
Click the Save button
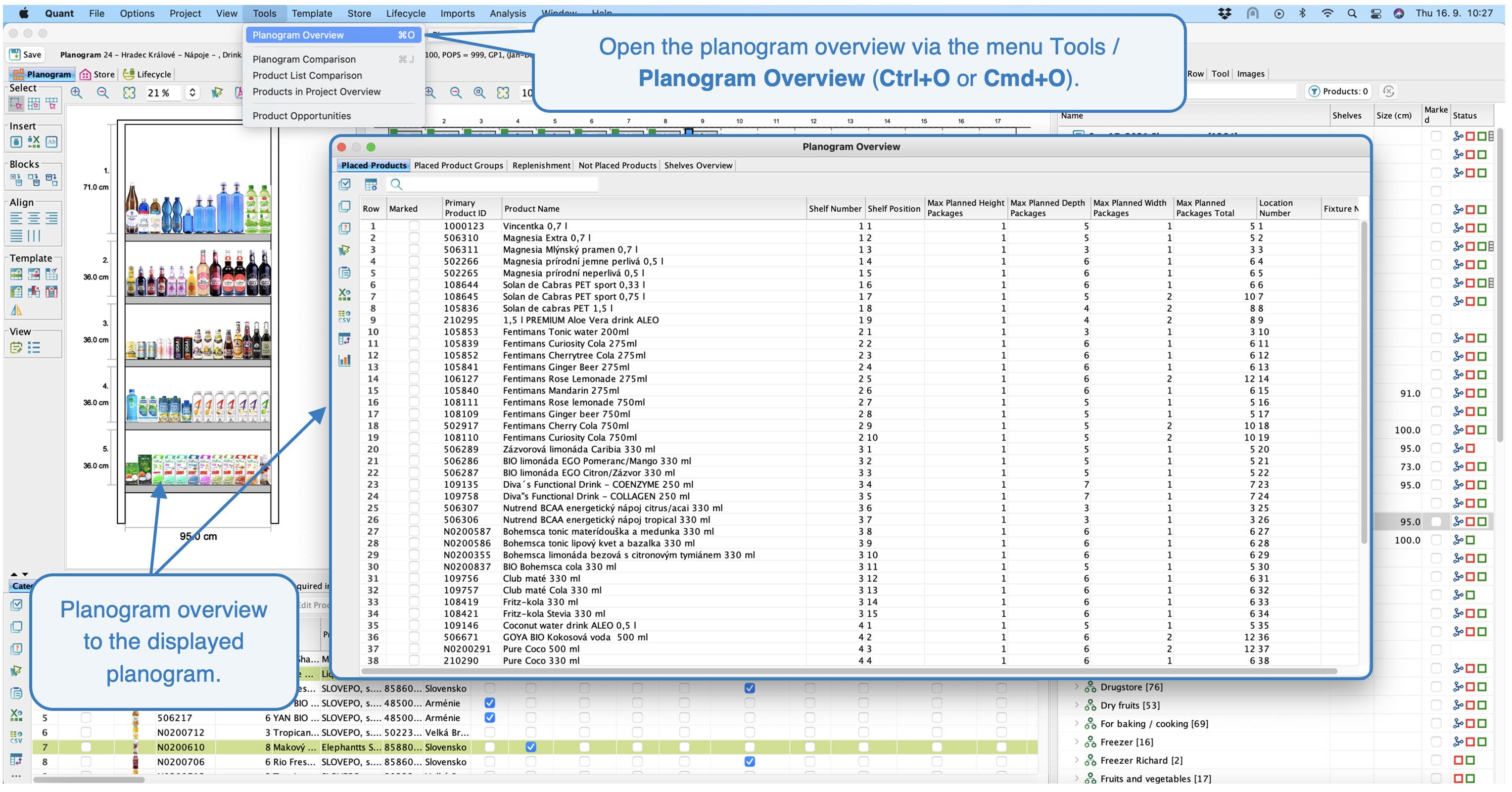(x=25, y=54)
